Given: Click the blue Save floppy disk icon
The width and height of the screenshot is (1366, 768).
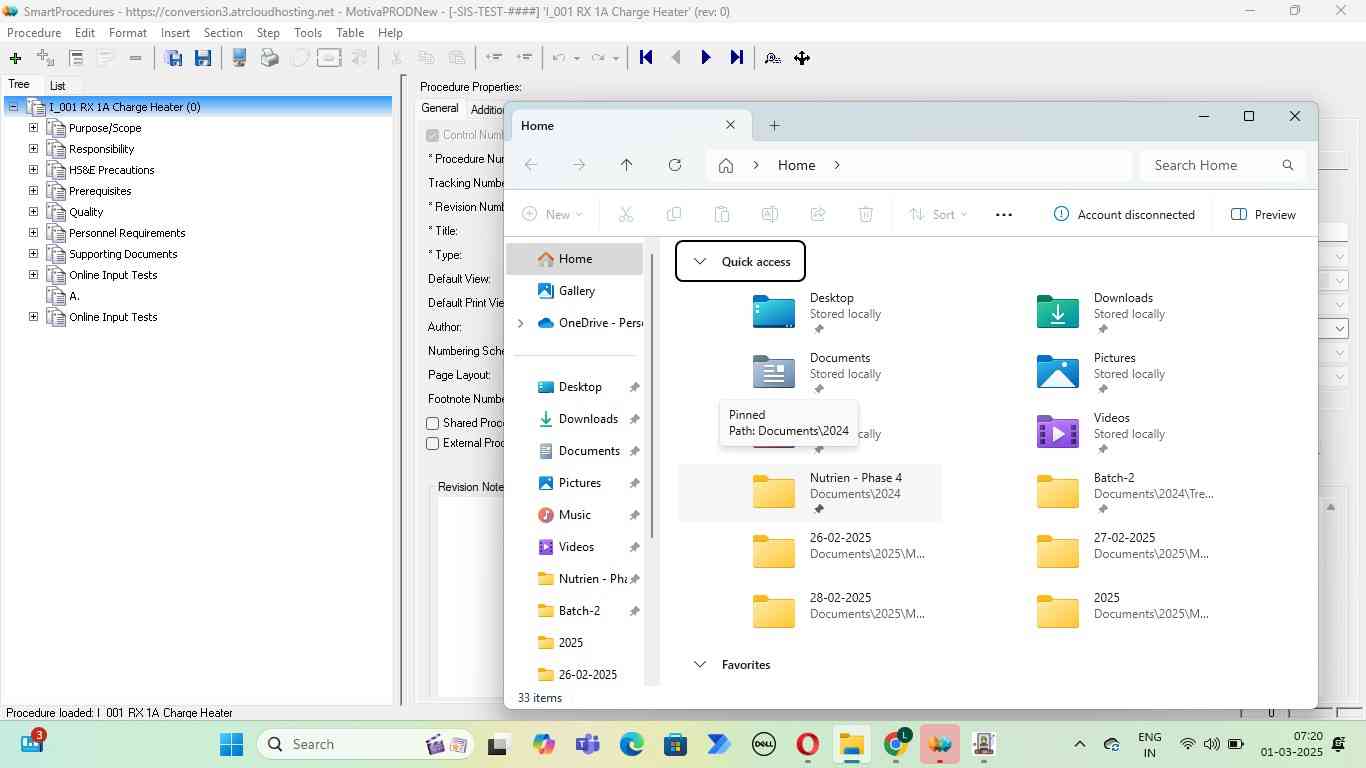Looking at the screenshot, I should 203,58.
